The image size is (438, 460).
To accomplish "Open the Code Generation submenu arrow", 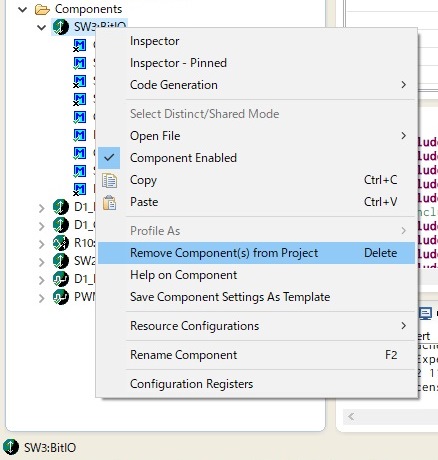I will click(404, 85).
